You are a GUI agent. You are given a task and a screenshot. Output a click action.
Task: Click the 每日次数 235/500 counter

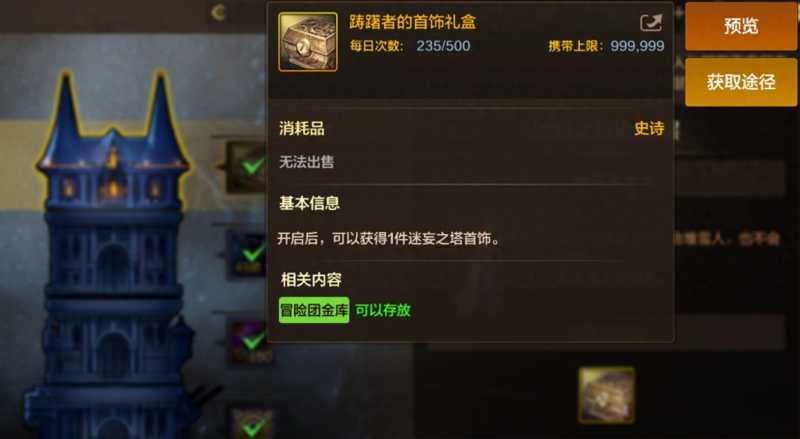click(x=410, y=46)
